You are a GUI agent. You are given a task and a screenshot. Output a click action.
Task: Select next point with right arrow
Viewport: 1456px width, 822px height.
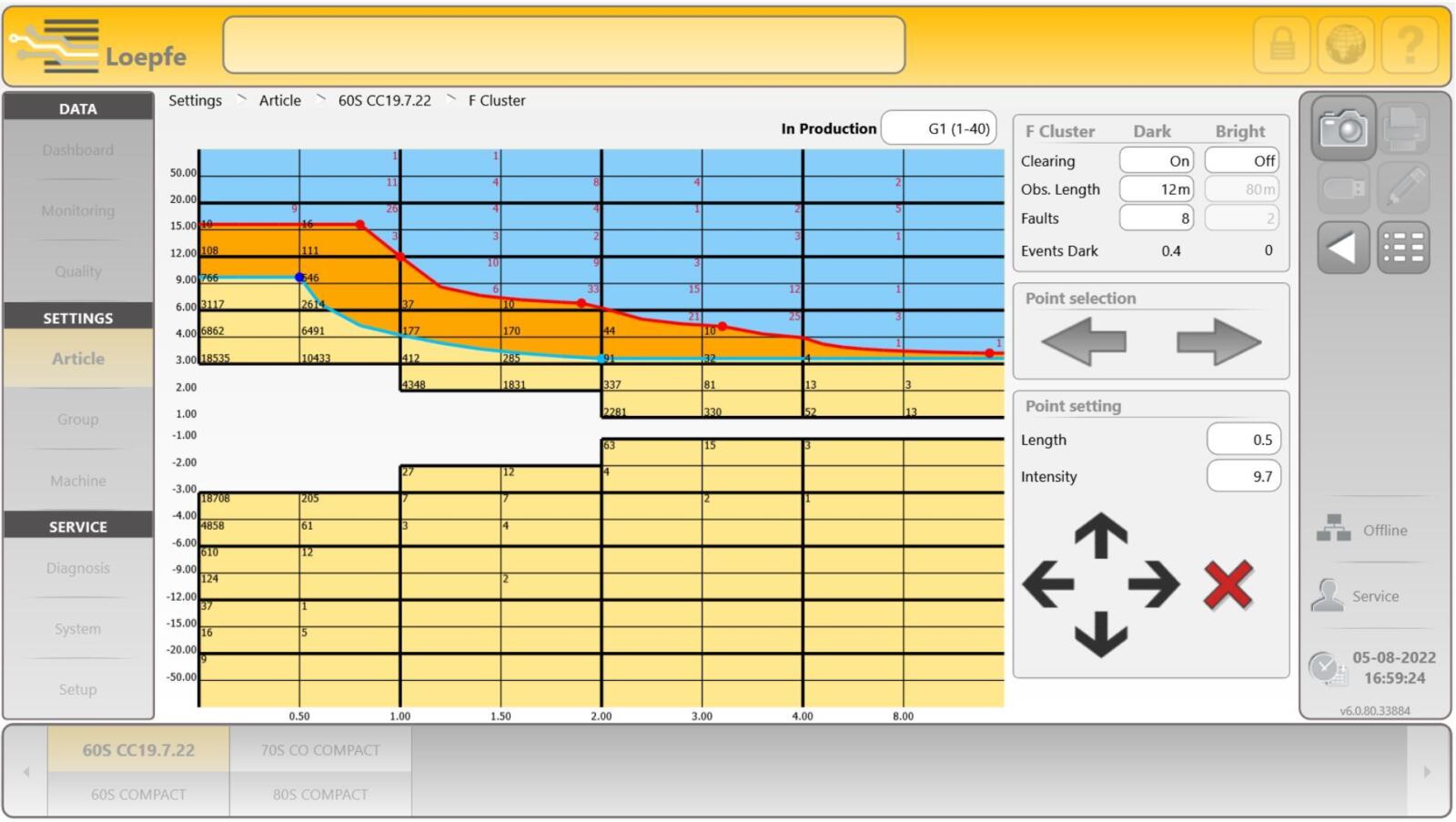click(x=1219, y=341)
